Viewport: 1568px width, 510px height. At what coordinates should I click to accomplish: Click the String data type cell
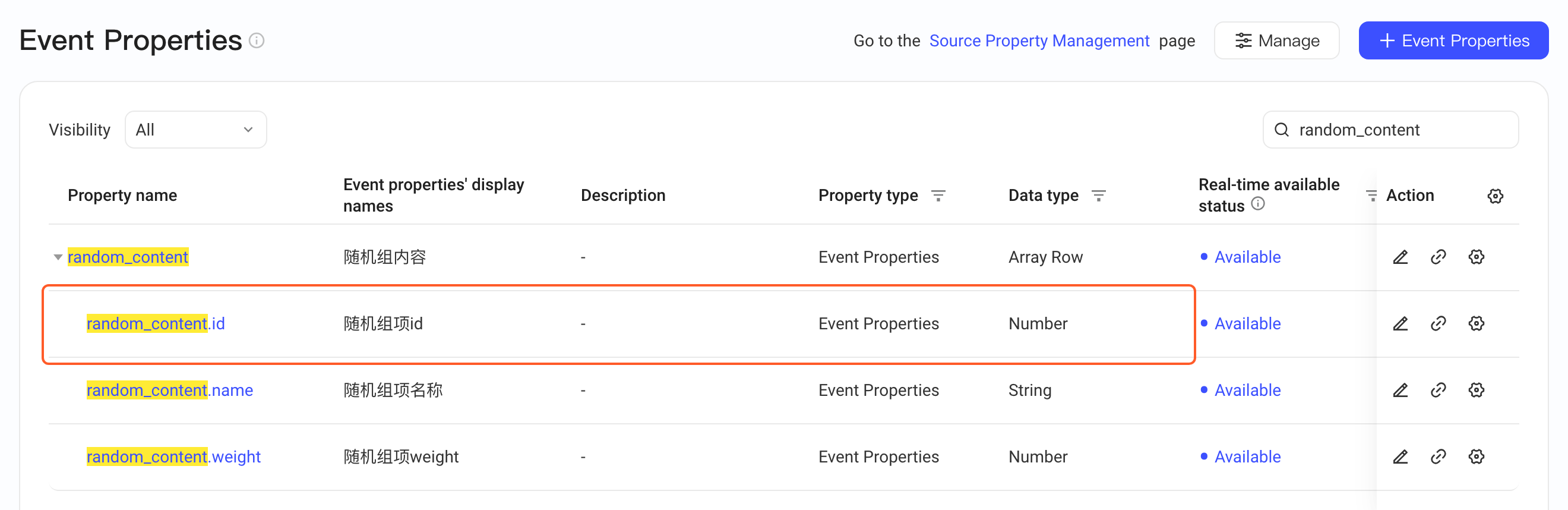[x=1029, y=390]
